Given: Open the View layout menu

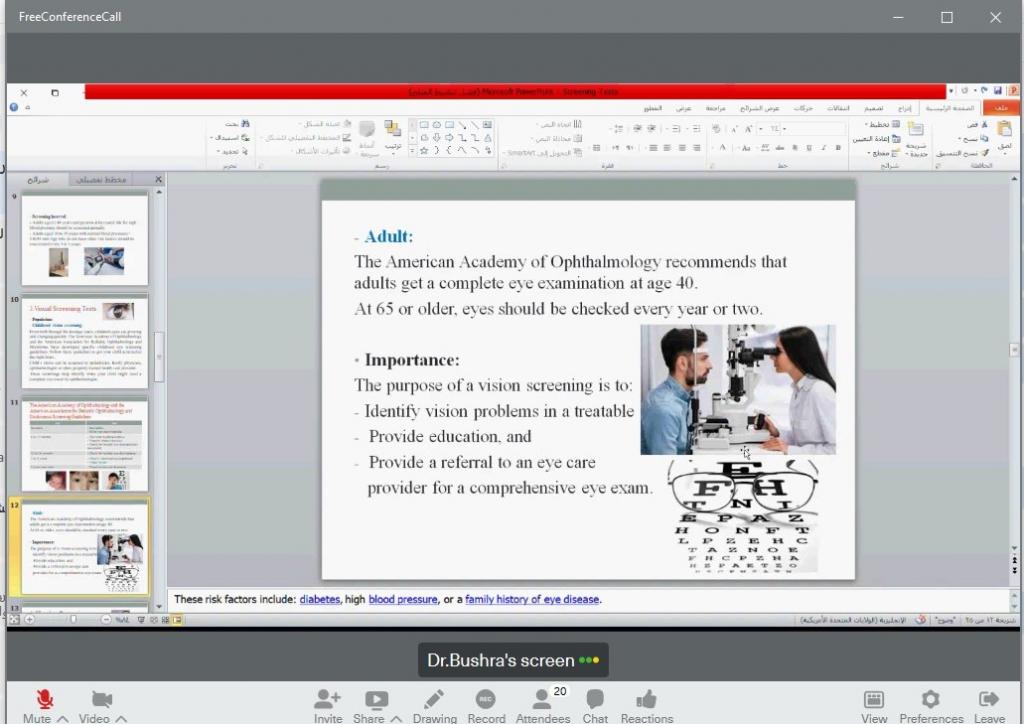Looking at the screenshot, I should [873, 699].
